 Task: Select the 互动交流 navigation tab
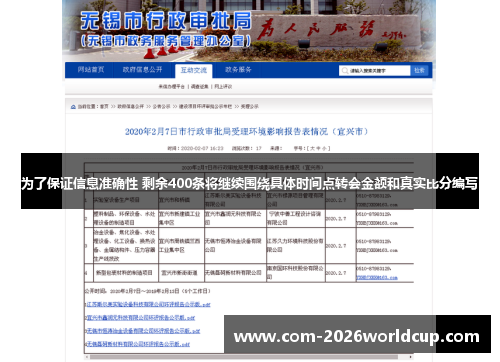[194, 70]
